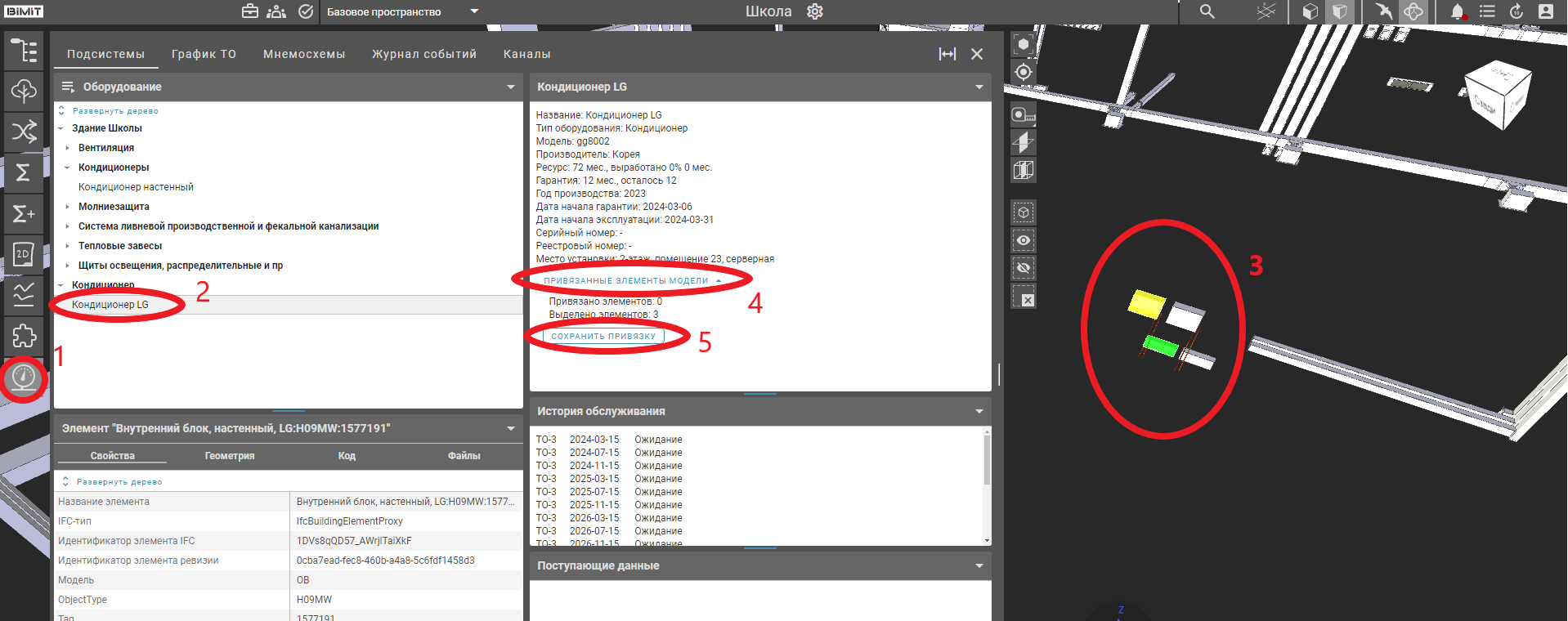This screenshot has width=1568, height=621.
Task: Click the puzzle piece plugins icon
Action: 24,336
